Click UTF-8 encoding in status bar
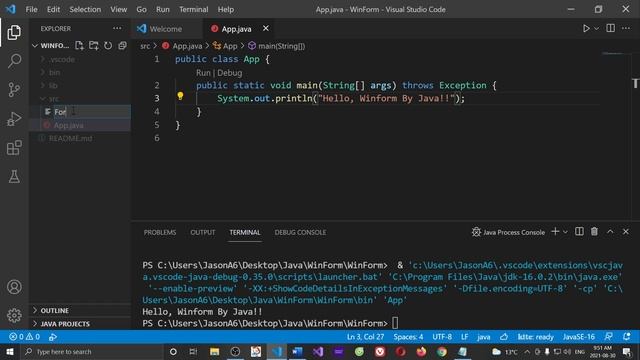 coord(442,337)
